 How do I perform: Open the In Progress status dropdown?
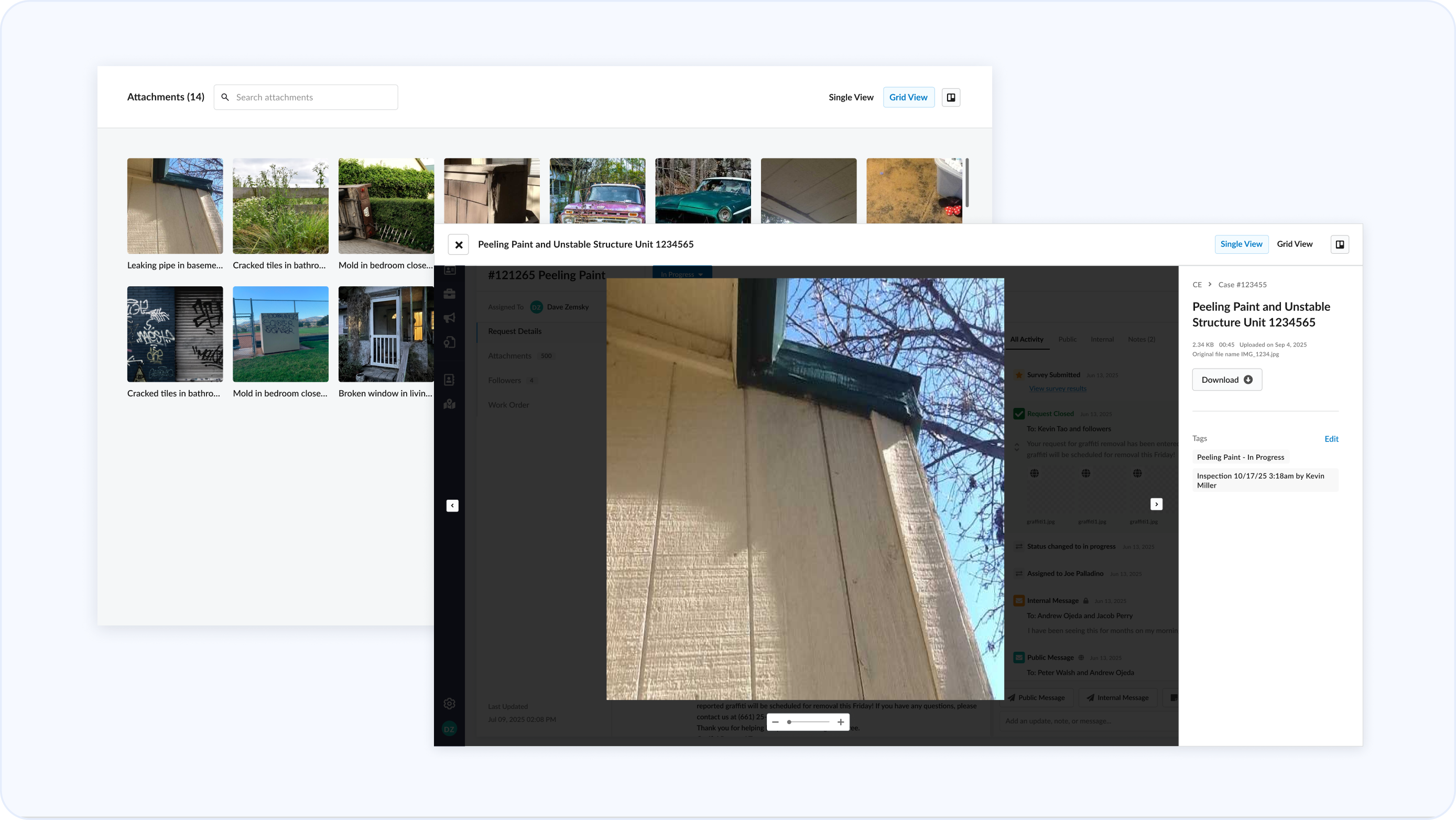(x=682, y=274)
